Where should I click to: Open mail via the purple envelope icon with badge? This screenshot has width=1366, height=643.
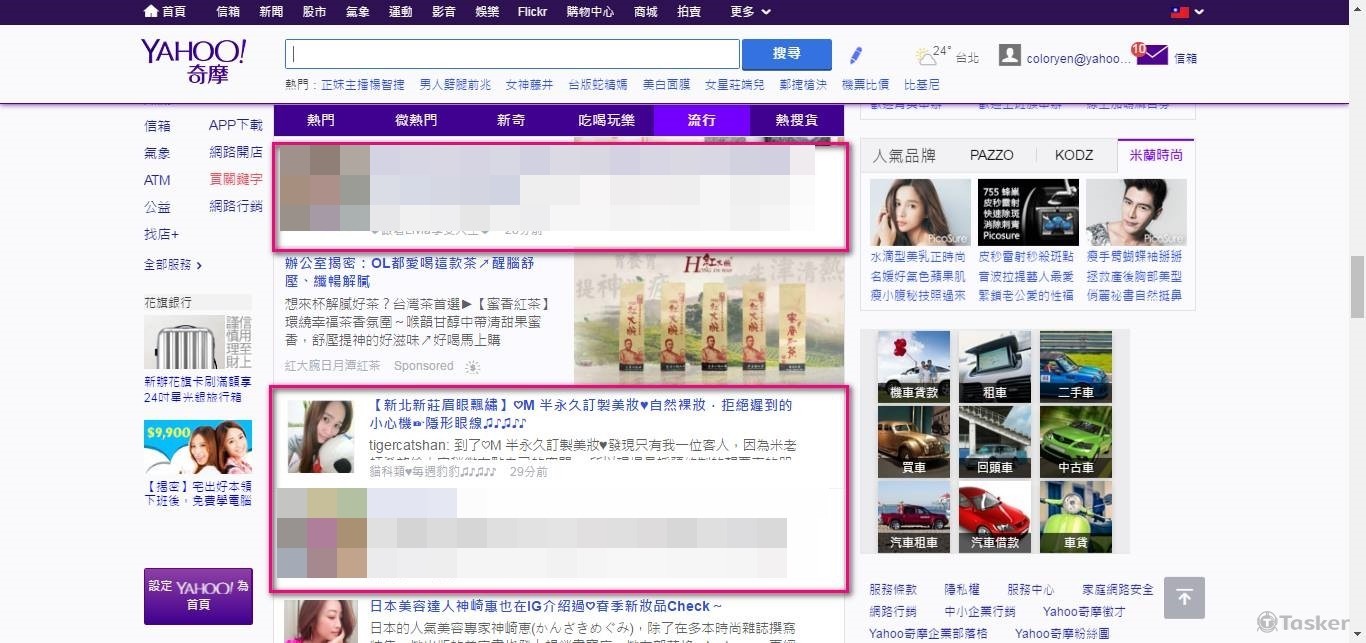1152,55
